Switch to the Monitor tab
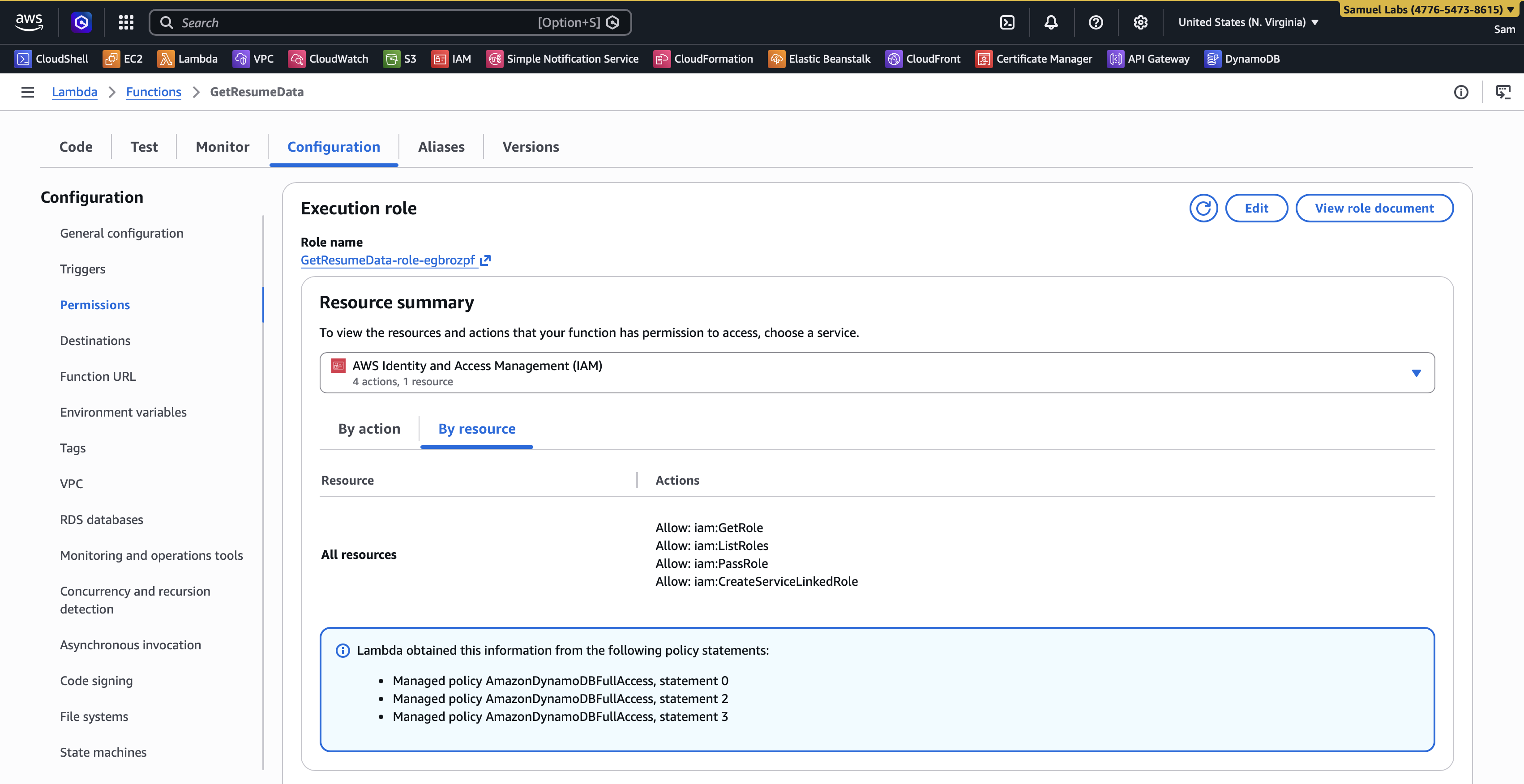This screenshot has width=1524, height=784. (223, 147)
